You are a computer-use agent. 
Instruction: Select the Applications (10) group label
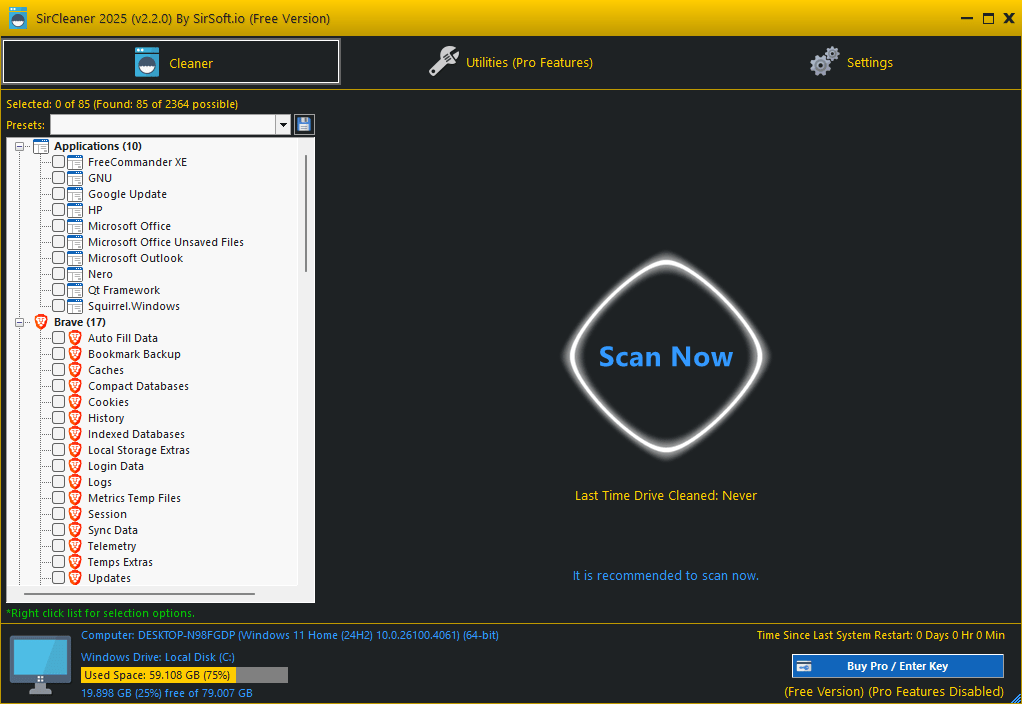coord(98,146)
